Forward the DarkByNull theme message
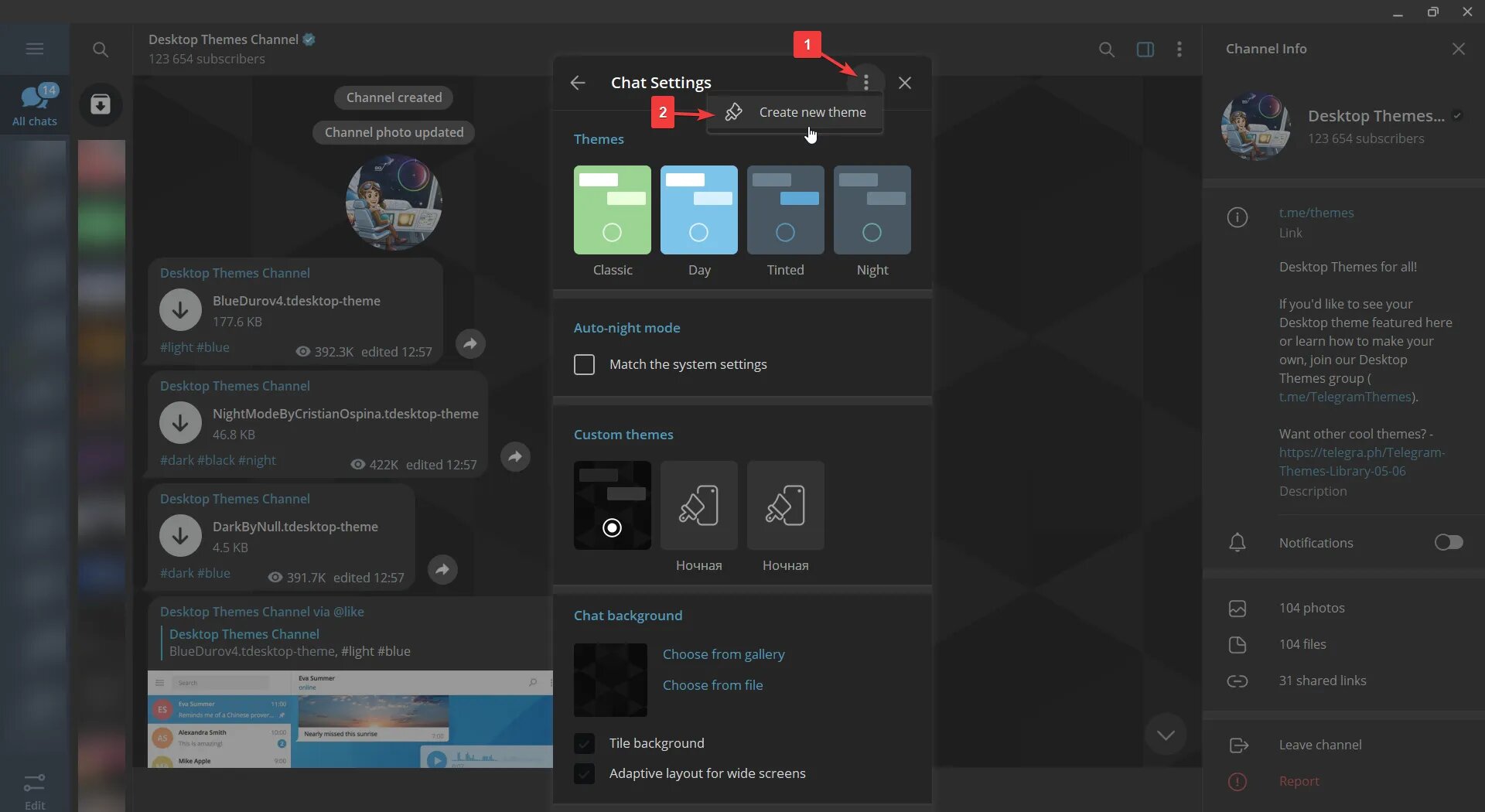 tap(442, 569)
